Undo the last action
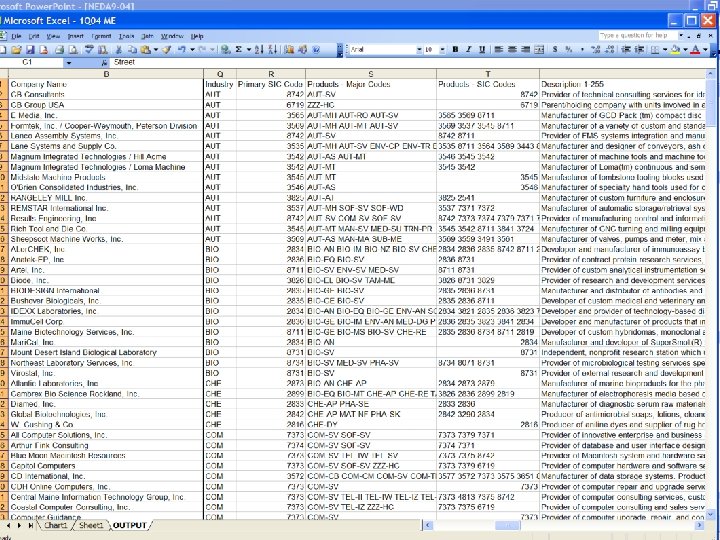This screenshot has height=540, width=720. click(182, 50)
